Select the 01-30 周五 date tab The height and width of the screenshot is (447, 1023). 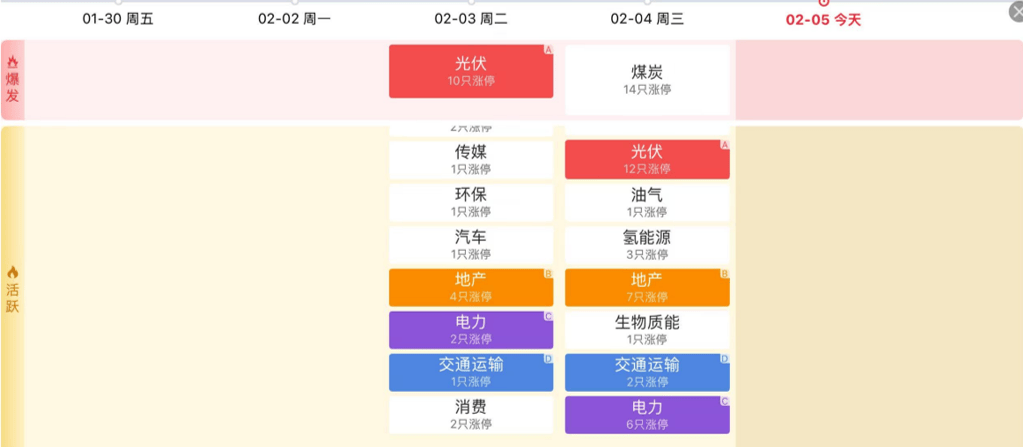[x=118, y=19]
